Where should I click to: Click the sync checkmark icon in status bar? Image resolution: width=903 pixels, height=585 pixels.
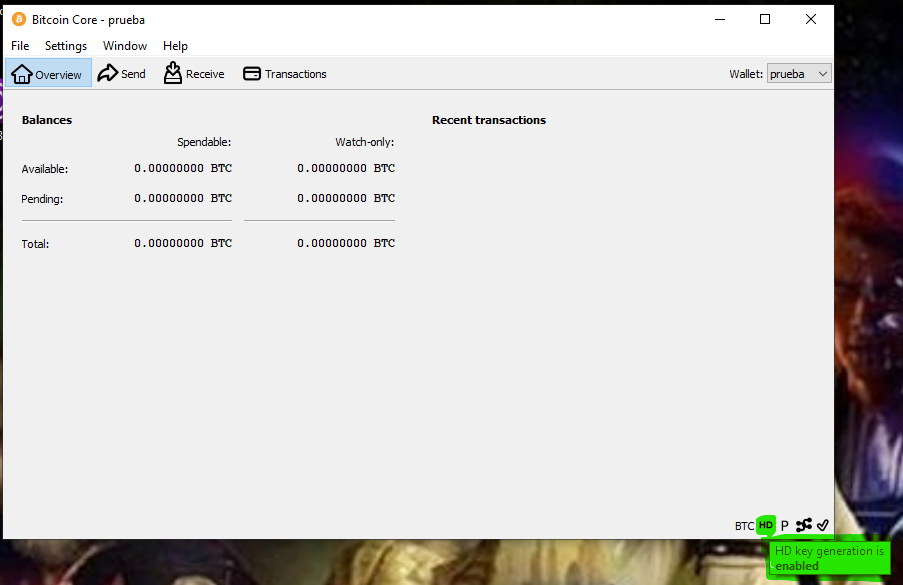click(822, 525)
